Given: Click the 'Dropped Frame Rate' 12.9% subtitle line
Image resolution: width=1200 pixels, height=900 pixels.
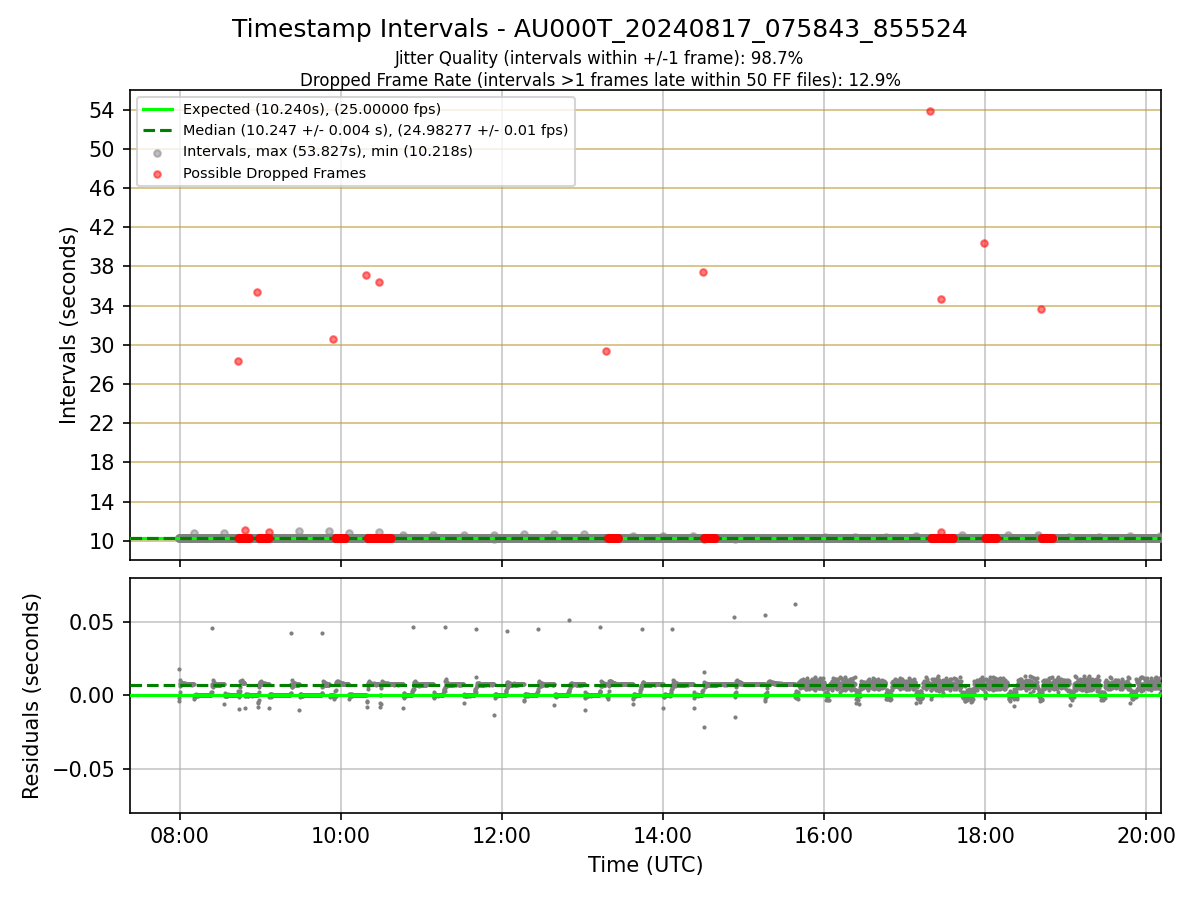Looking at the screenshot, I should tap(600, 80).
